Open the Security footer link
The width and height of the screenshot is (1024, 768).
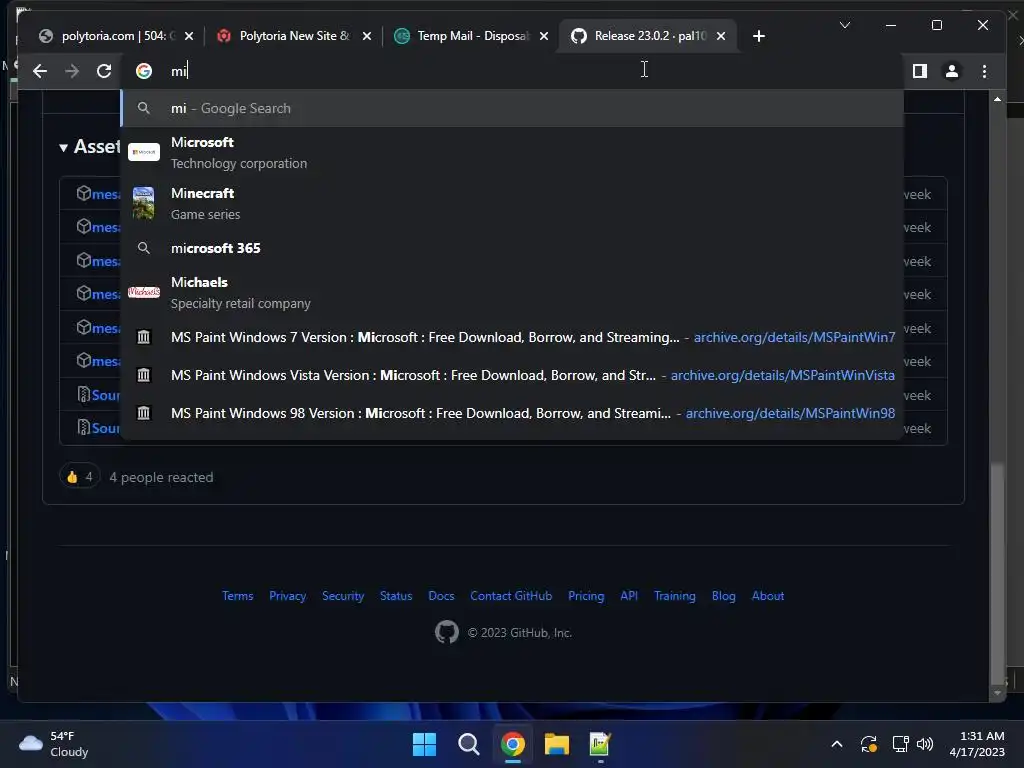click(343, 596)
